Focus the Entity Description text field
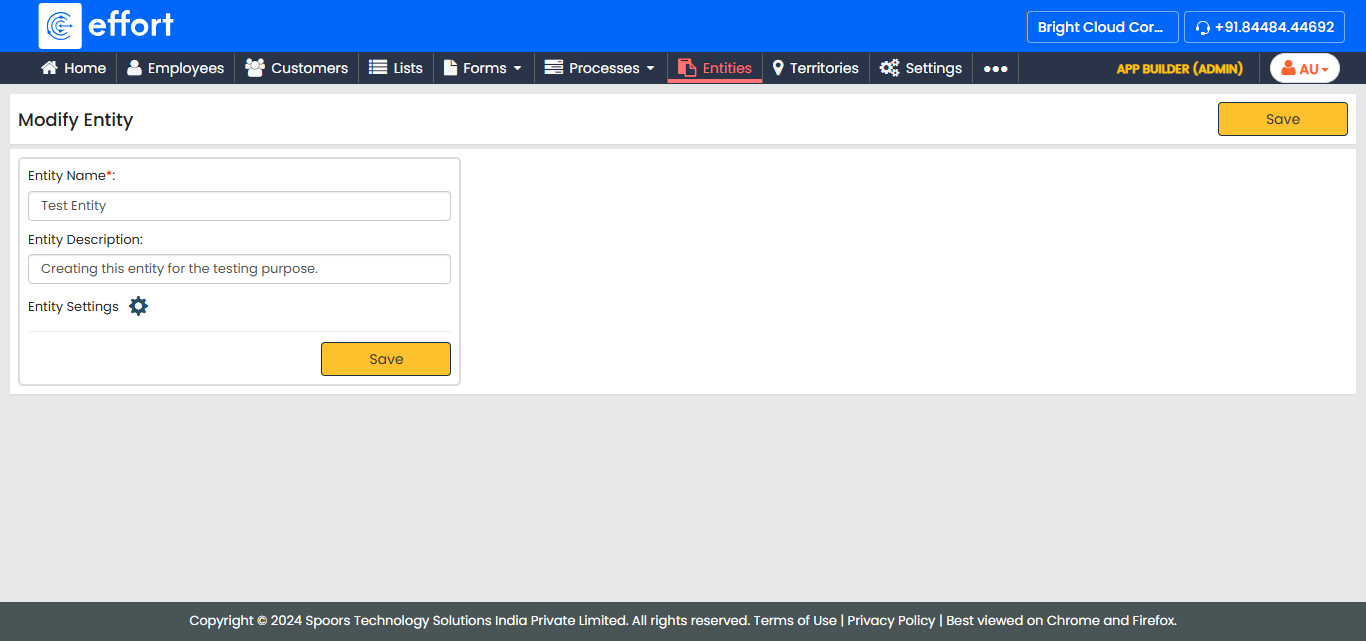Screen dimensions: 1366x641 coord(239,269)
